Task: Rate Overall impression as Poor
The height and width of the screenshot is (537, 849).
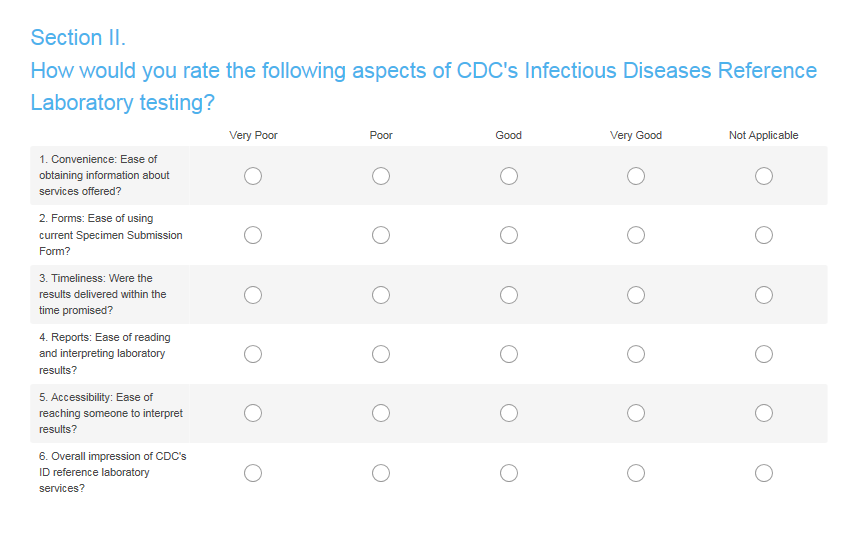Action: (381, 473)
